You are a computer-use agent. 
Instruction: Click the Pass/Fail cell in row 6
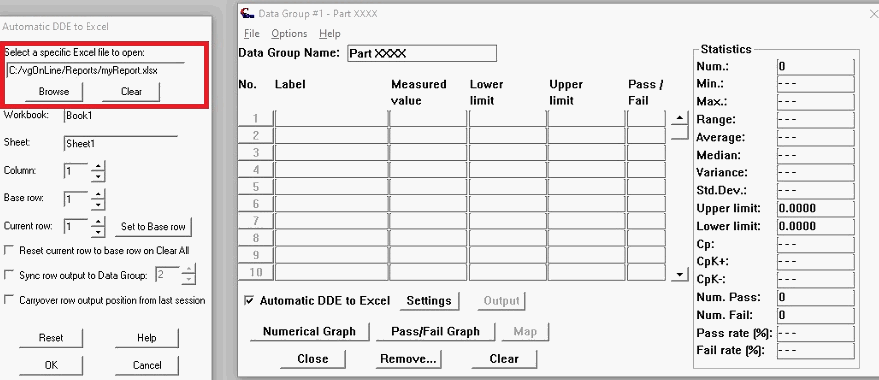coord(646,204)
